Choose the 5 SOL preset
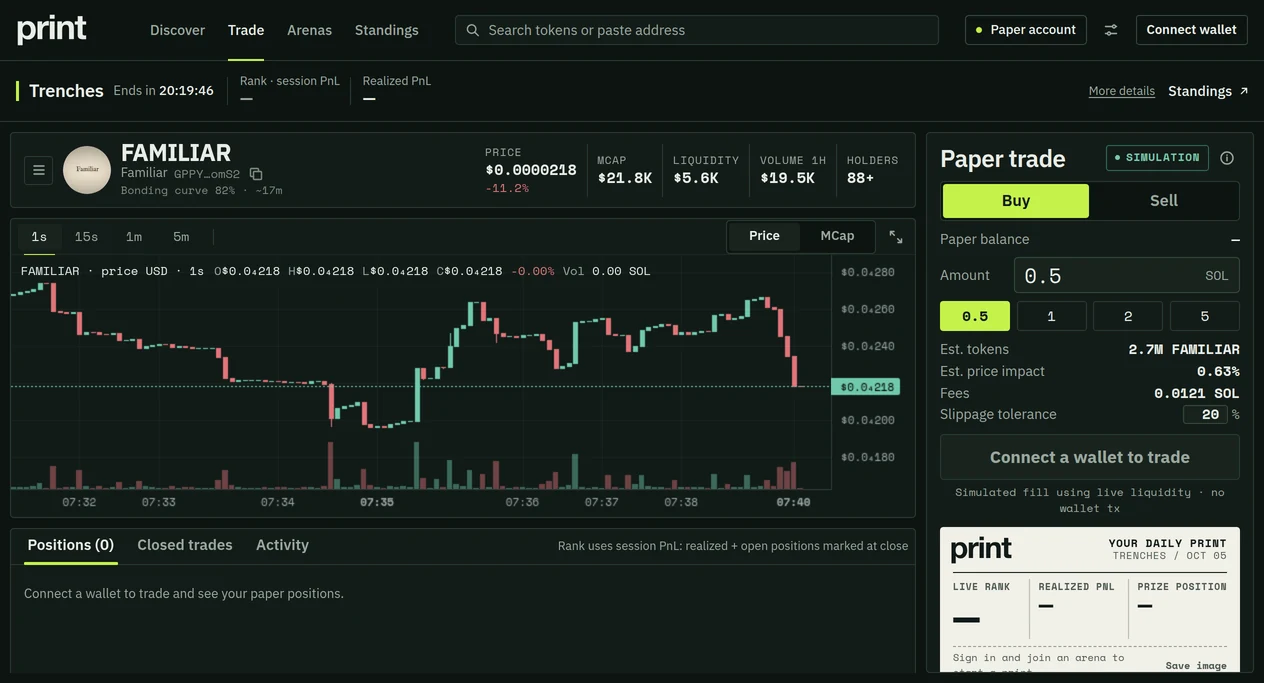This screenshot has width=1264, height=683. [1205, 316]
